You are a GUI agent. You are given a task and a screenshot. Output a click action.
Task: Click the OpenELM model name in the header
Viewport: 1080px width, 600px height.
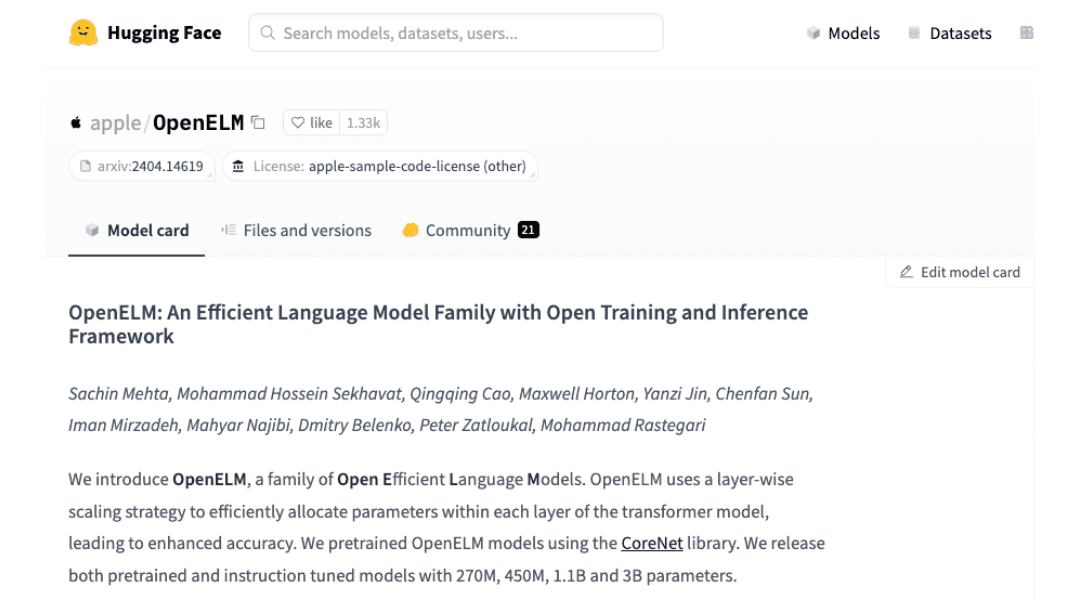pos(198,123)
